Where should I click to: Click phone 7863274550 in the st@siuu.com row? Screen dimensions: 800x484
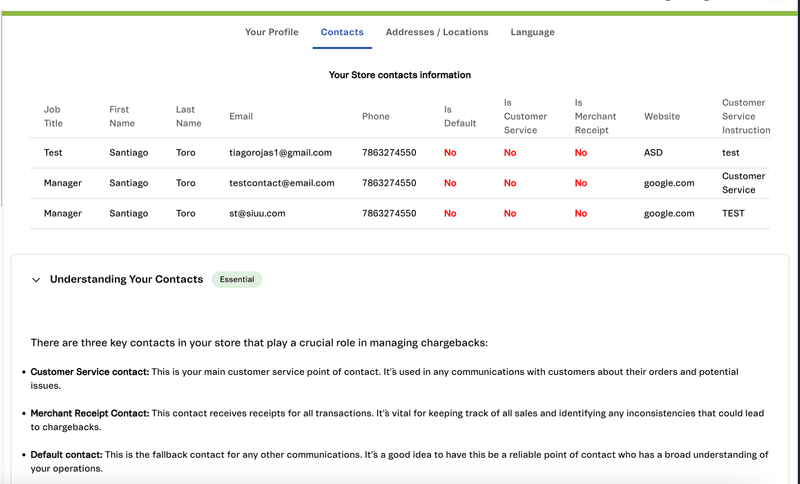click(389, 213)
